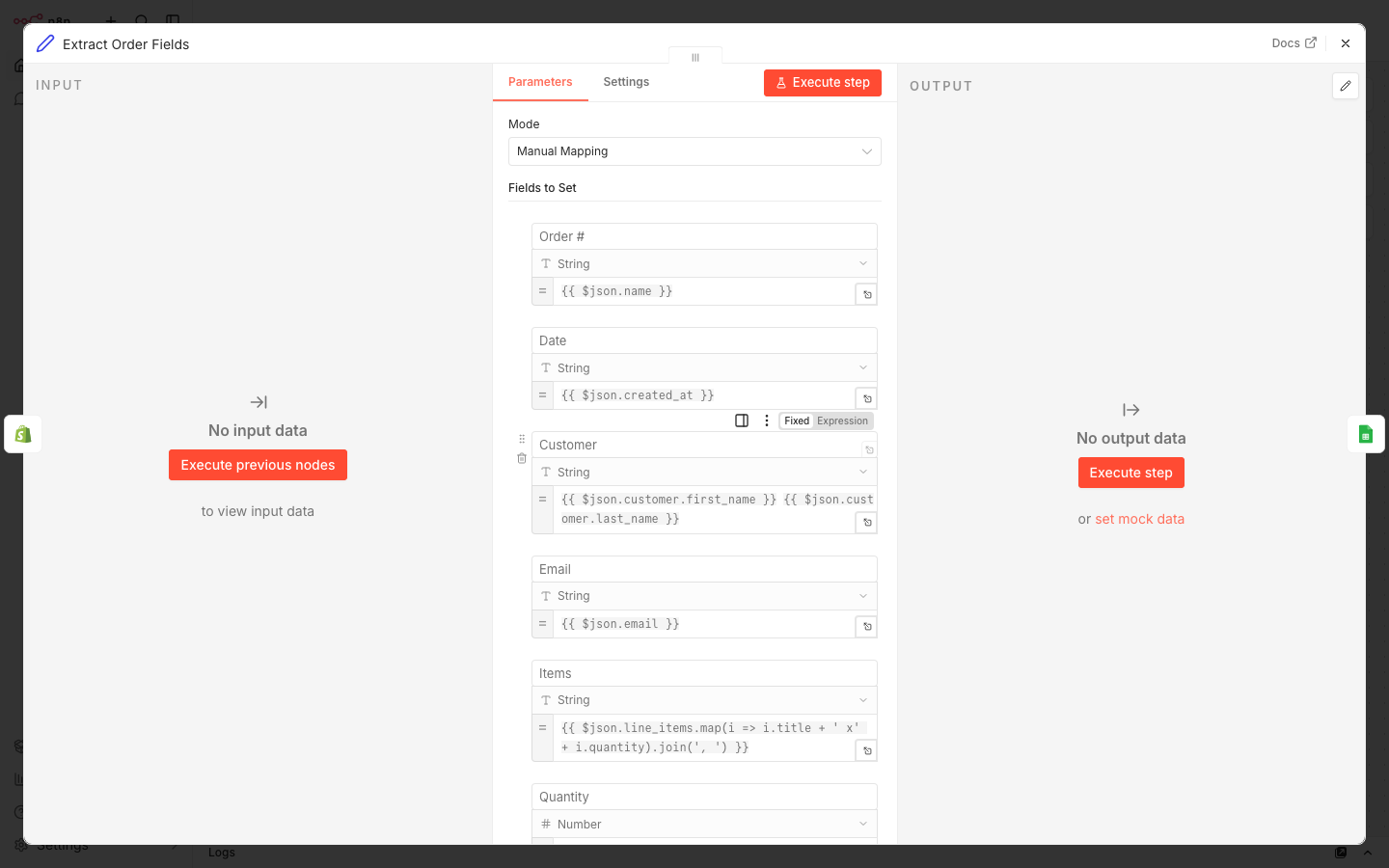Open the String type dropdown for the Date field
Screen dimensions: 1389x868
tap(704, 367)
